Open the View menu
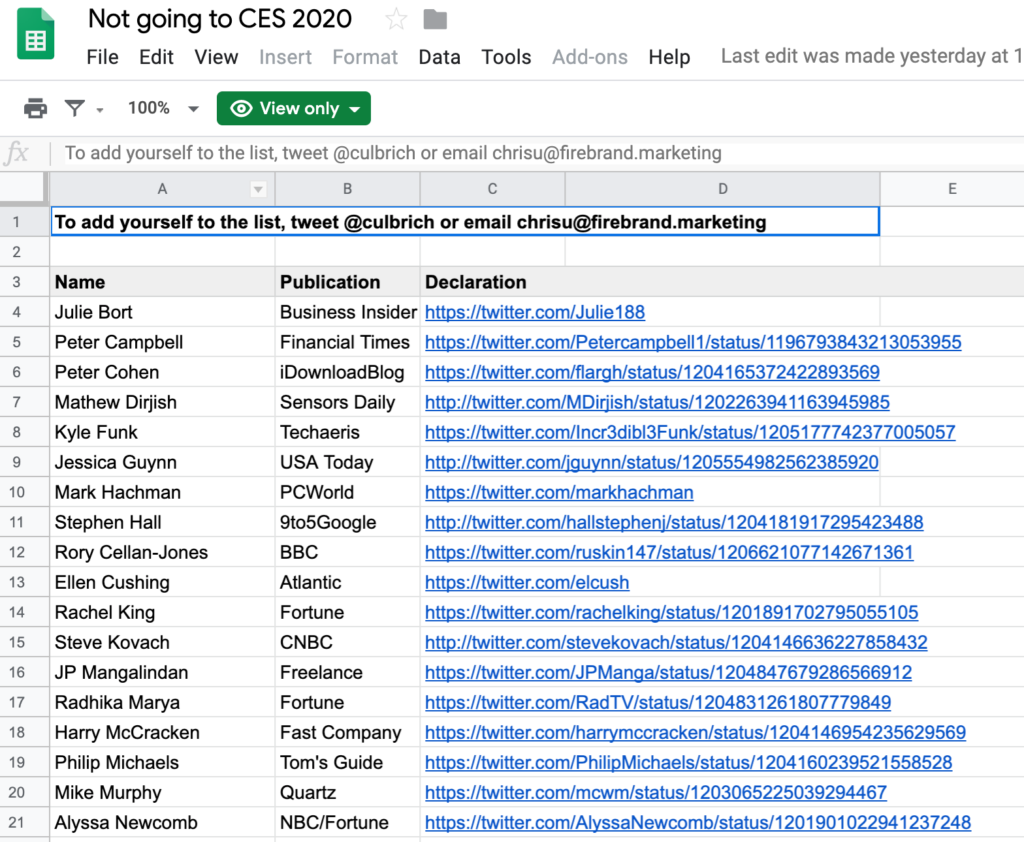 pos(216,57)
